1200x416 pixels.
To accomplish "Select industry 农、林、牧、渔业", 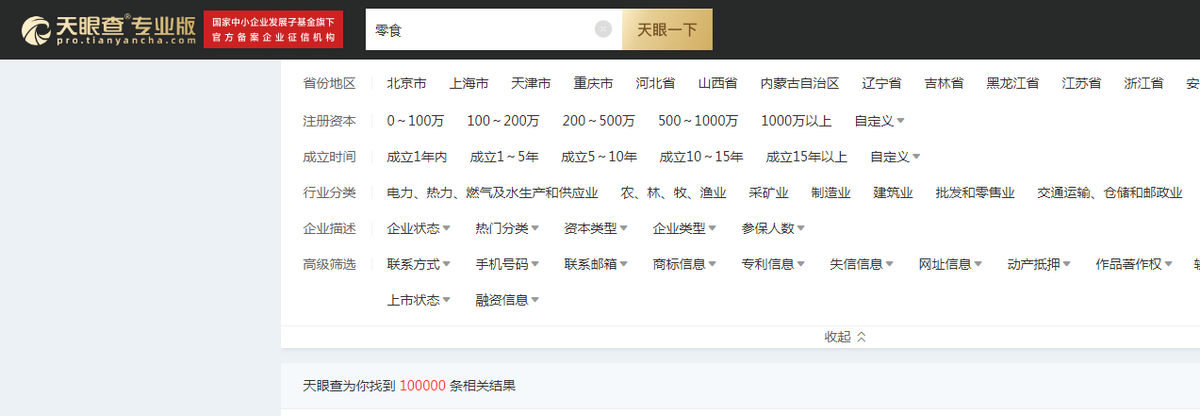I will coord(673,193).
